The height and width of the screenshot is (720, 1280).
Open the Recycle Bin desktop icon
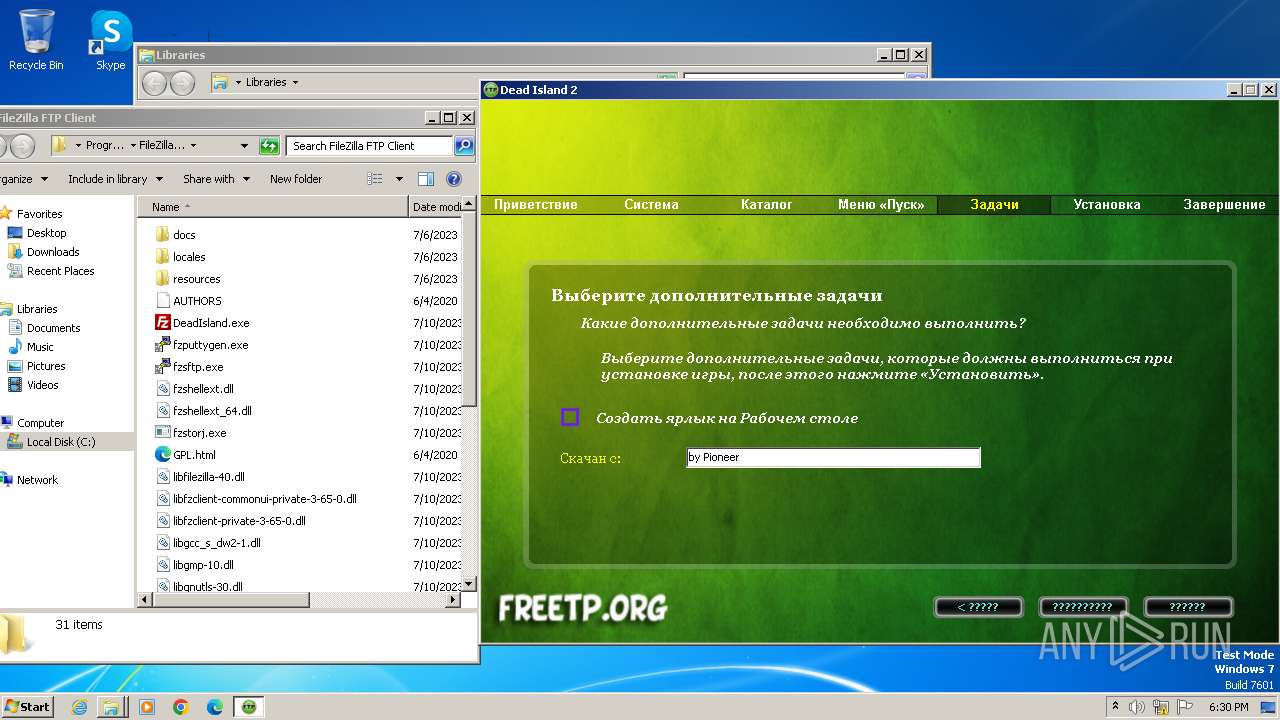[x=36, y=40]
